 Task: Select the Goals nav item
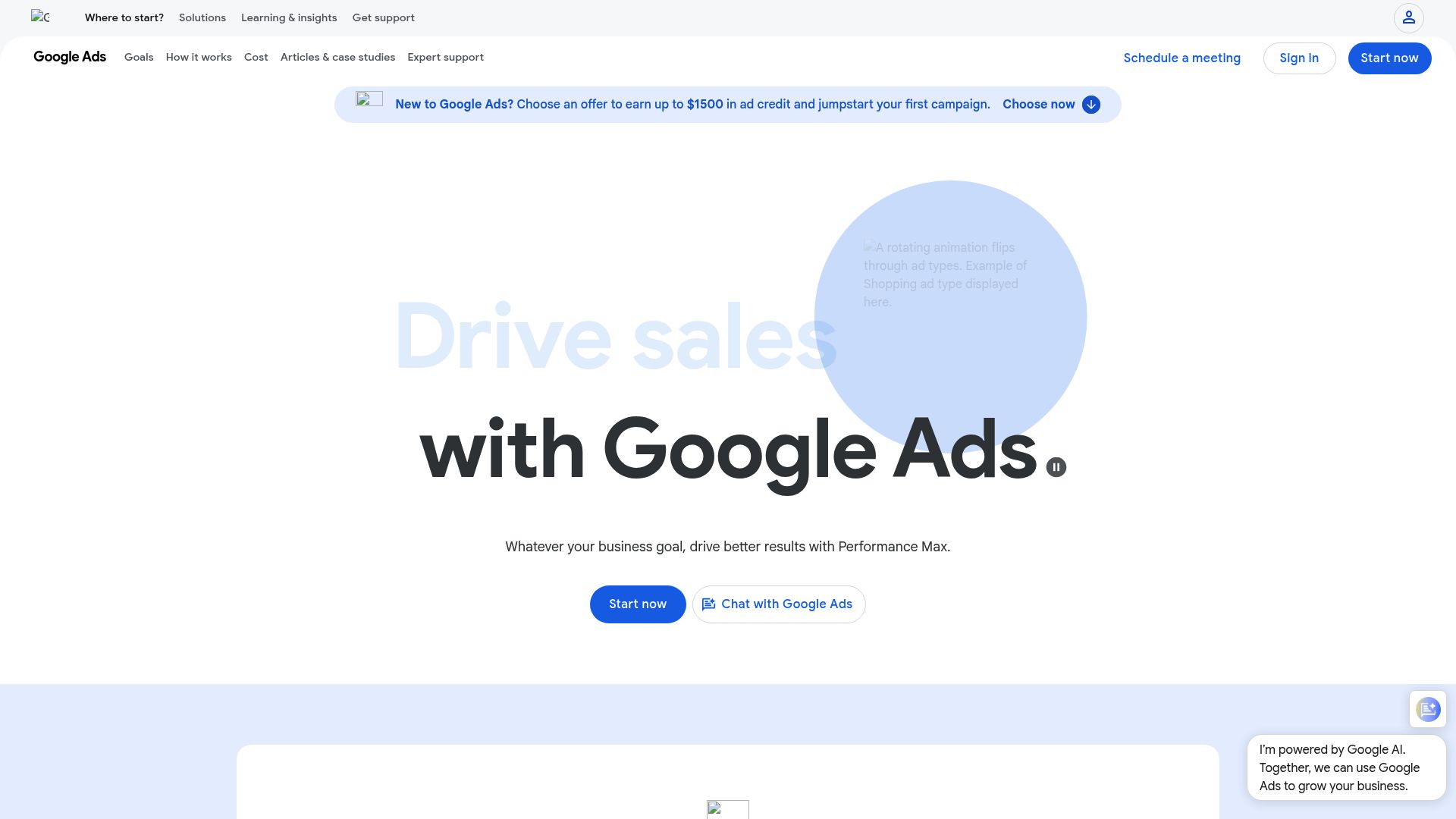(139, 57)
